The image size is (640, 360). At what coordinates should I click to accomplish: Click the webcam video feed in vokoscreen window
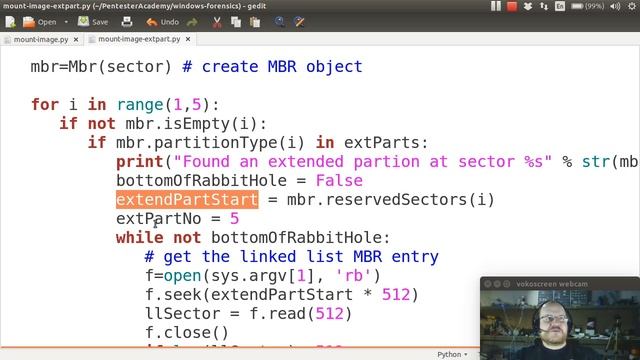click(x=560, y=325)
